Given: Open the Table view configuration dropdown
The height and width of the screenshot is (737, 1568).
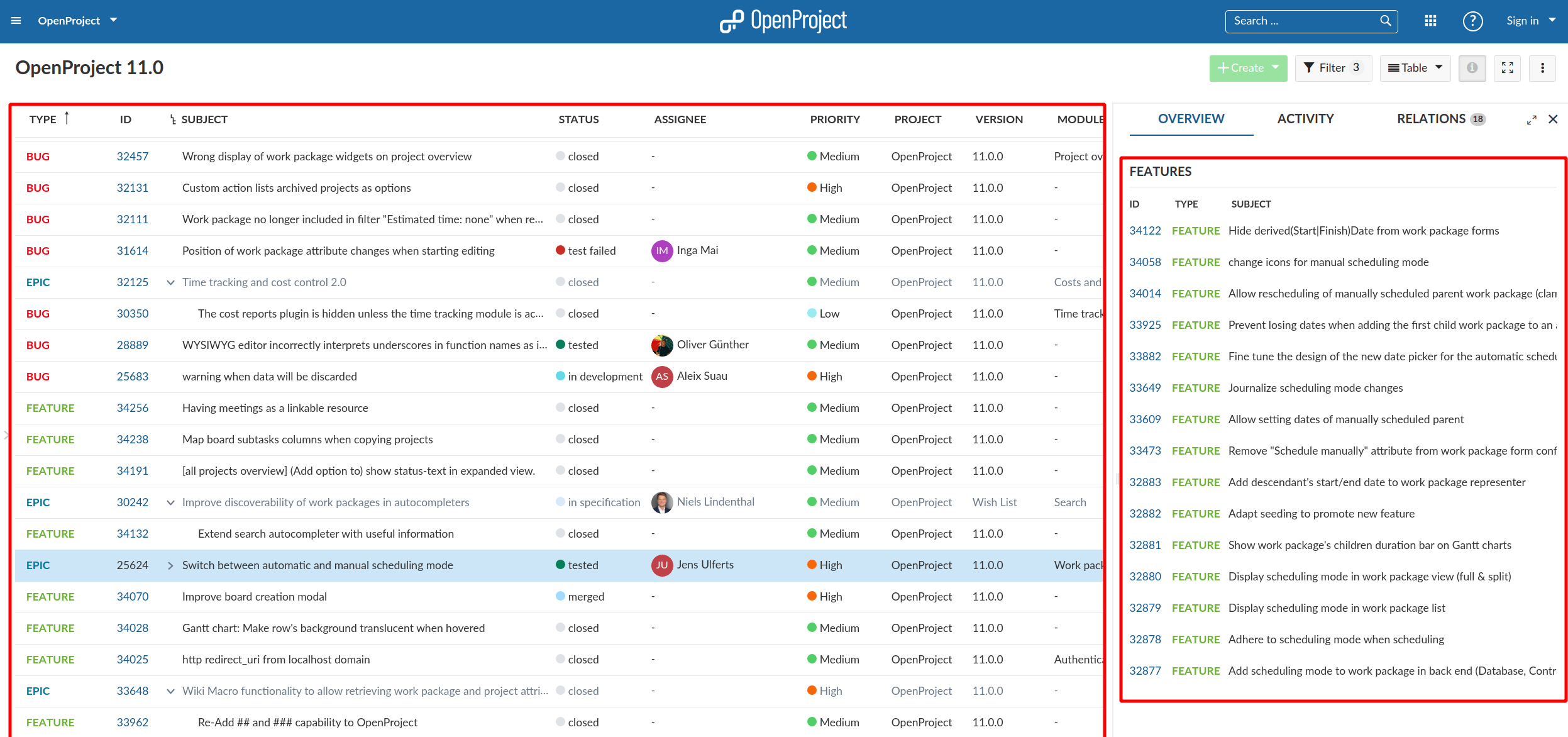Looking at the screenshot, I should (x=1415, y=68).
